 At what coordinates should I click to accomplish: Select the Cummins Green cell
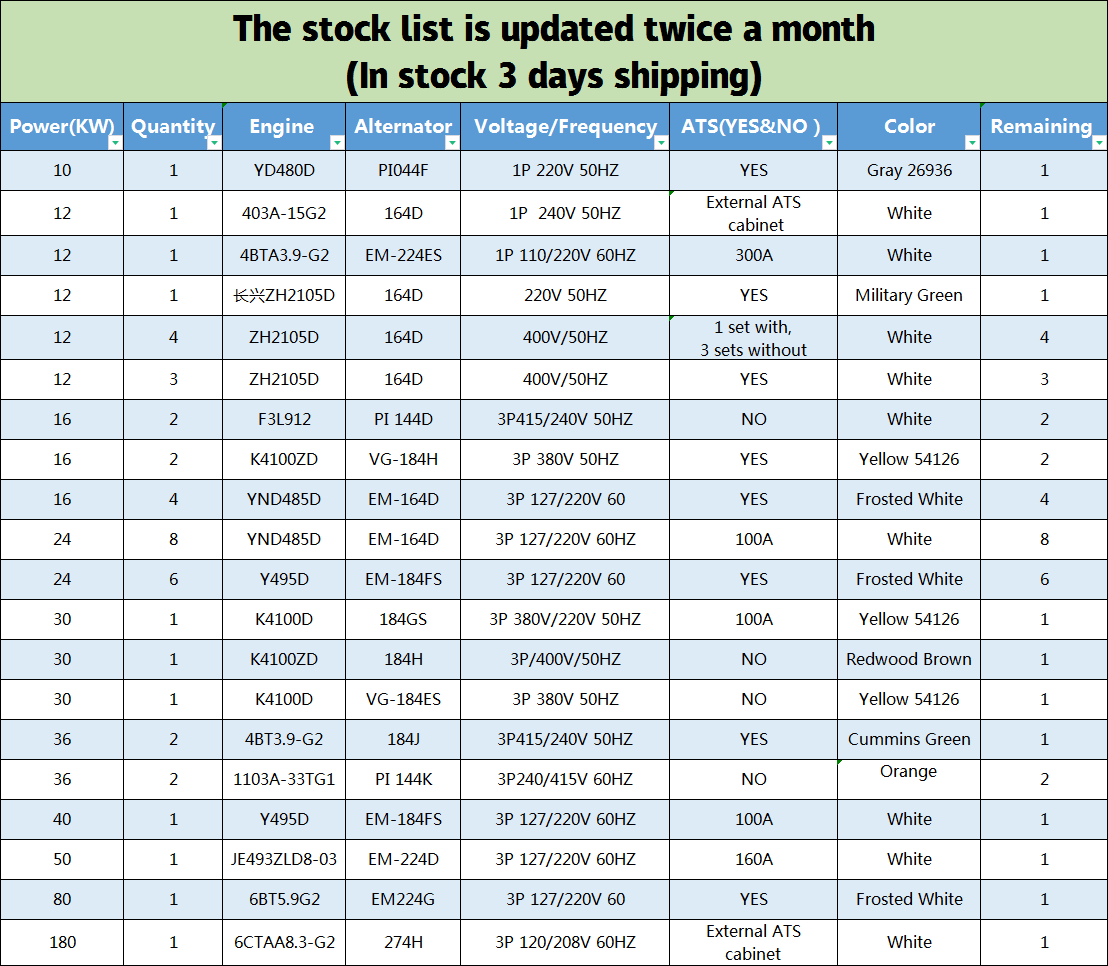(x=909, y=740)
